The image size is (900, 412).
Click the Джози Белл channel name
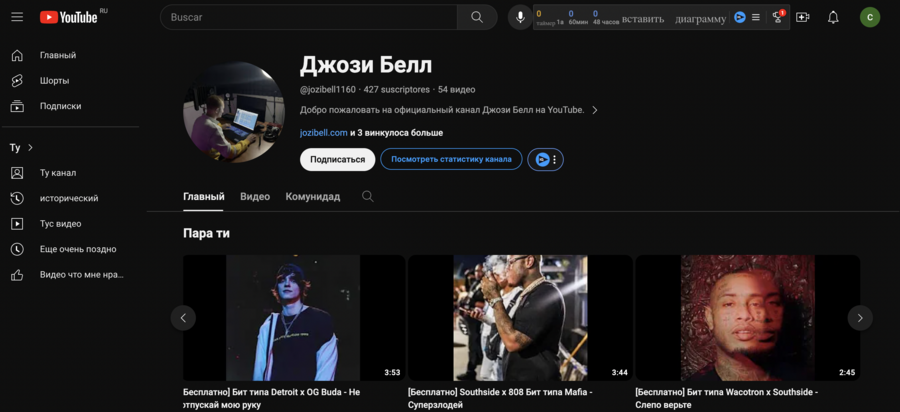click(x=366, y=65)
